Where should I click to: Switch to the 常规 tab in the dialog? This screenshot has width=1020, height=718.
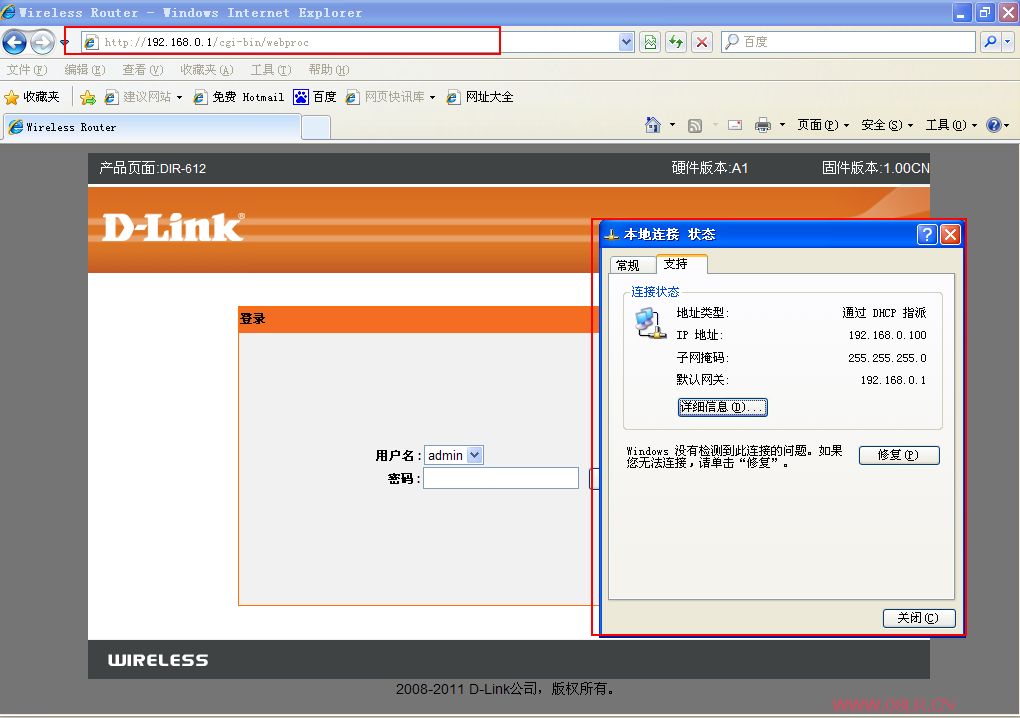coord(631,265)
